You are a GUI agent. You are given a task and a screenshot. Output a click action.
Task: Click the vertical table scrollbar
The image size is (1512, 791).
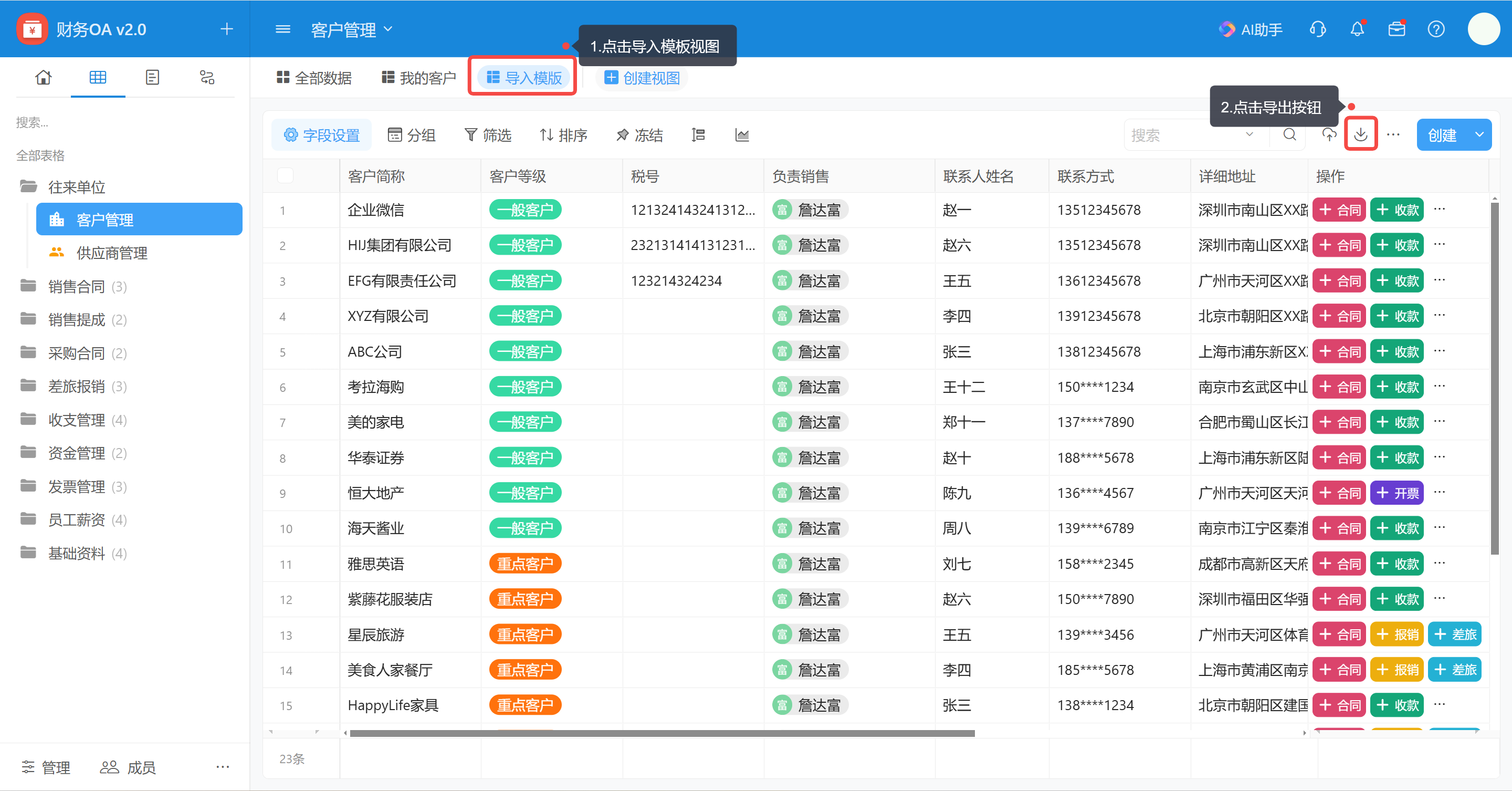(x=1494, y=378)
